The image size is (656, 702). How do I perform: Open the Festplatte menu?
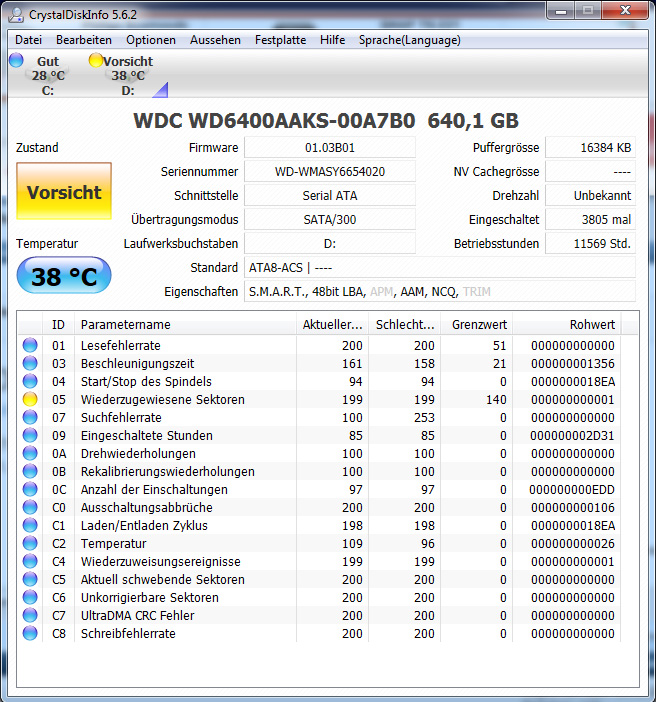pos(280,40)
